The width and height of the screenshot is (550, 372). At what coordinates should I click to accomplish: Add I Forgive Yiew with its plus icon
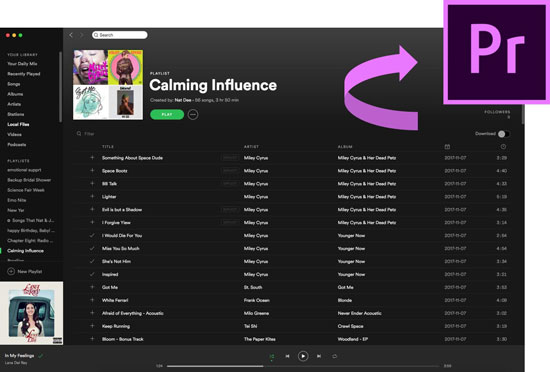click(x=92, y=223)
